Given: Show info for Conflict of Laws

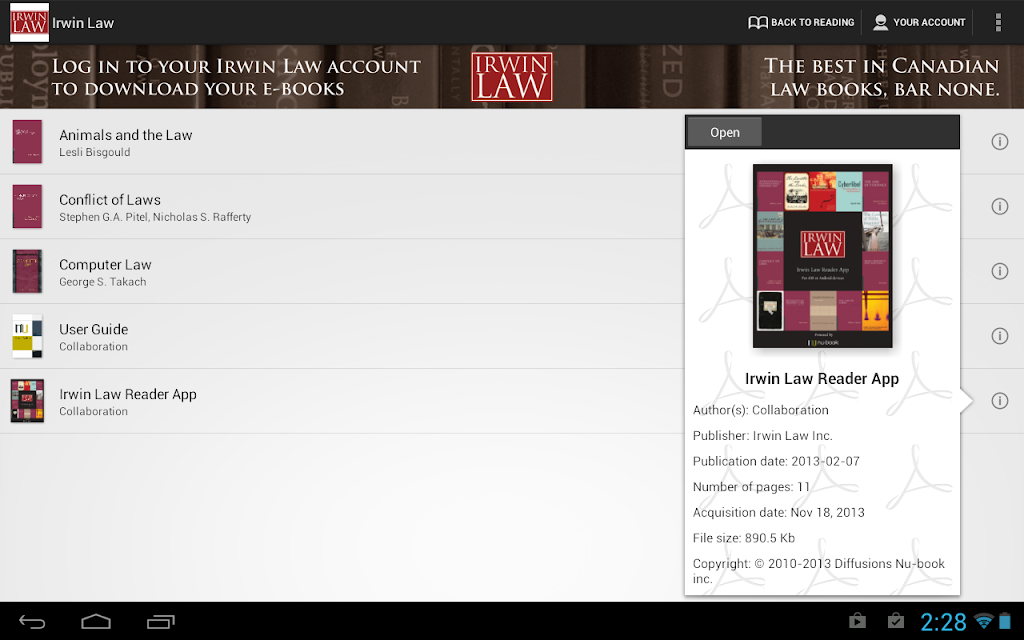Looking at the screenshot, I should (999, 206).
